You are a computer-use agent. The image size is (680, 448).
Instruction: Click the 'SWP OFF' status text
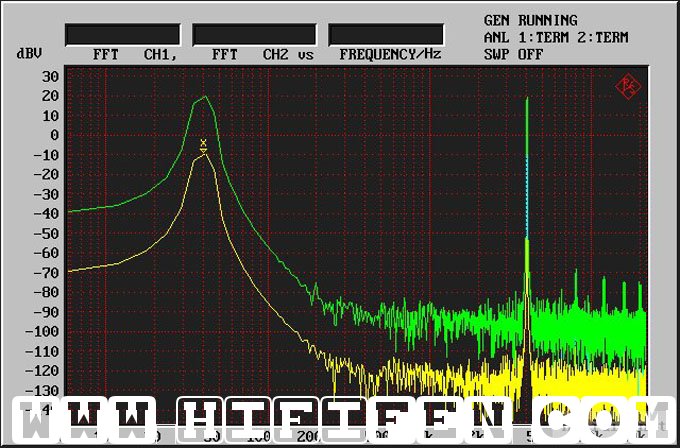pos(513,55)
